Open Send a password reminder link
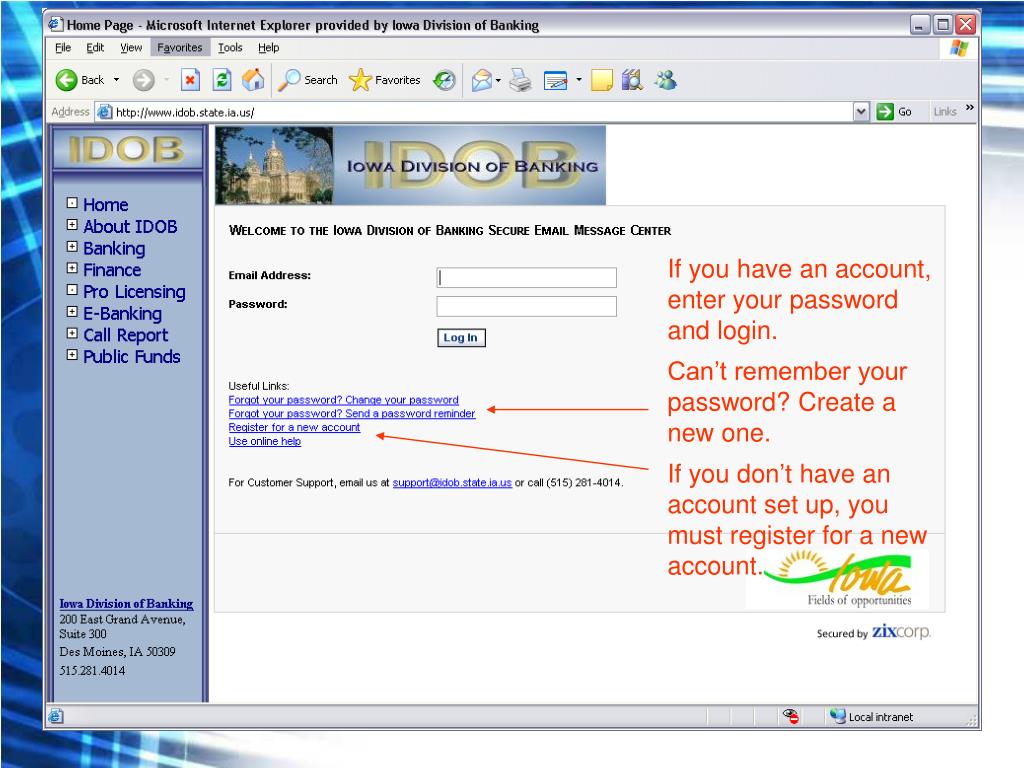 click(352, 413)
